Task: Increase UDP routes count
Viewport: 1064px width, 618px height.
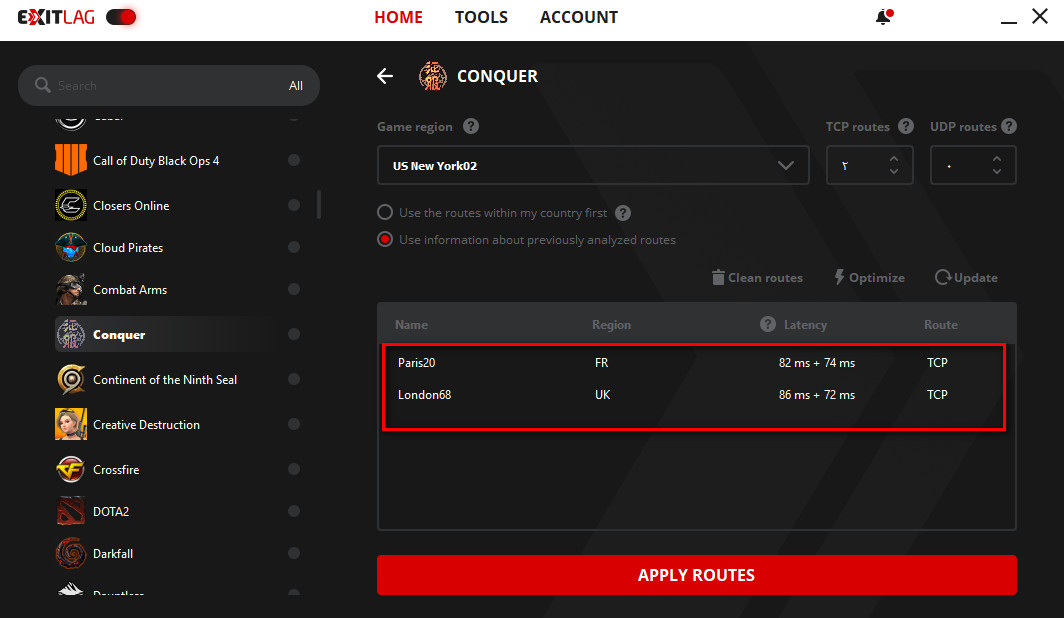Action: pos(997,159)
